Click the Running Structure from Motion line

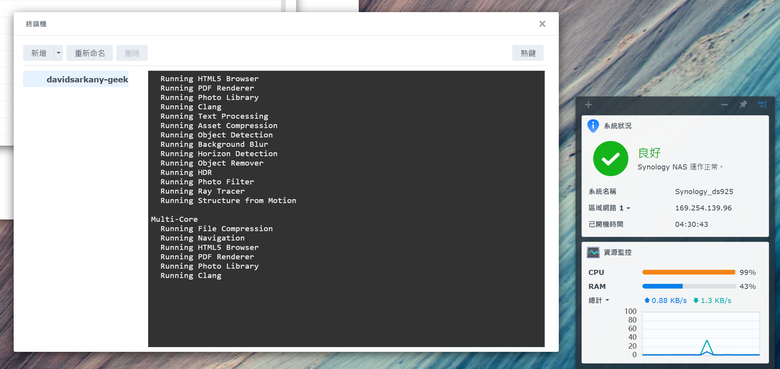tap(228, 200)
